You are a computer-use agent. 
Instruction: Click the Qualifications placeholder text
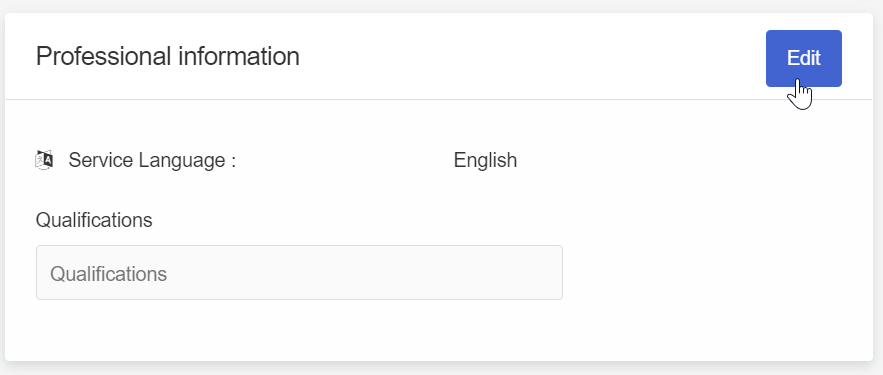109,274
